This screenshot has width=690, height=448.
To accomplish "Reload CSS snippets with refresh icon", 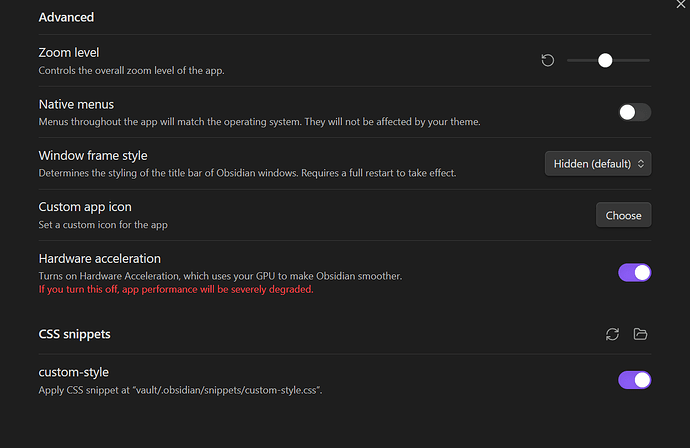I will tap(612, 334).
